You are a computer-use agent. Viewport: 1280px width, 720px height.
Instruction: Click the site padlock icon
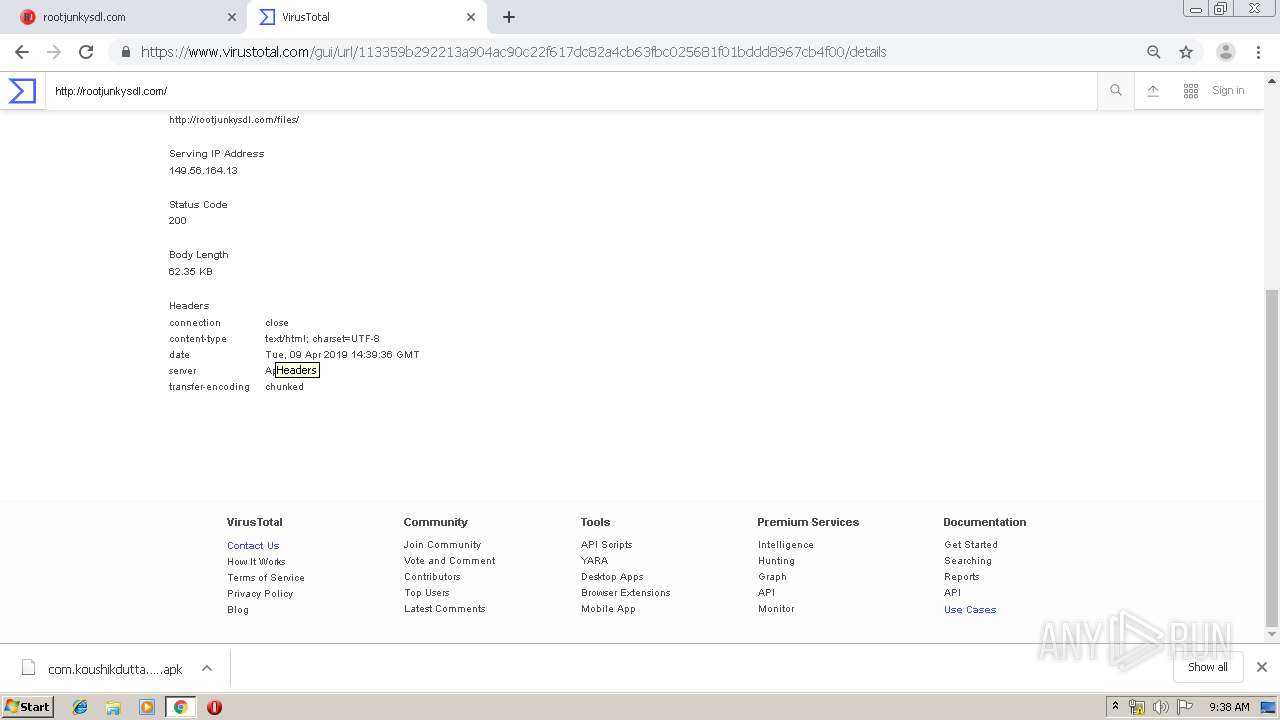click(126, 52)
